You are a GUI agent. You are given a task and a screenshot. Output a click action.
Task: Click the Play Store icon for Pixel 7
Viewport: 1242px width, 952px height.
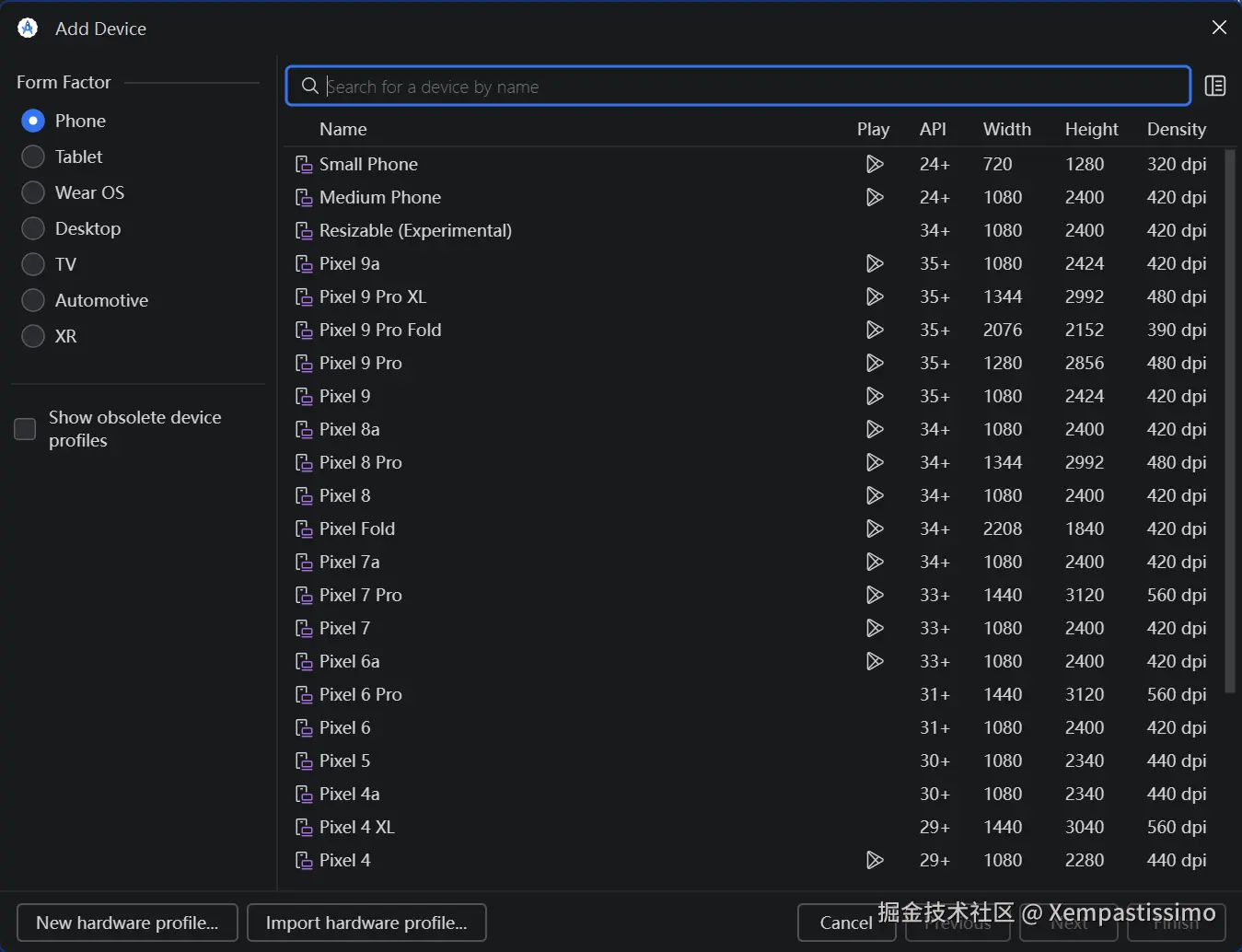[875, 628]
